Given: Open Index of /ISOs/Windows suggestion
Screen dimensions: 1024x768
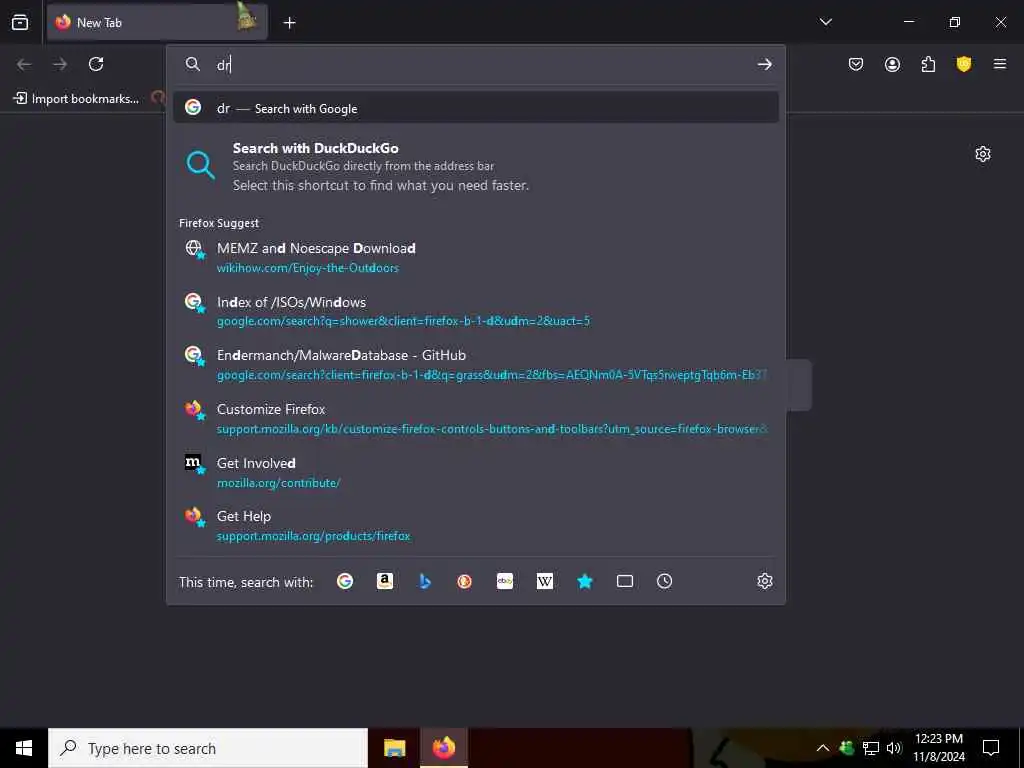Looking at the screenshot, I should [476, 311].
